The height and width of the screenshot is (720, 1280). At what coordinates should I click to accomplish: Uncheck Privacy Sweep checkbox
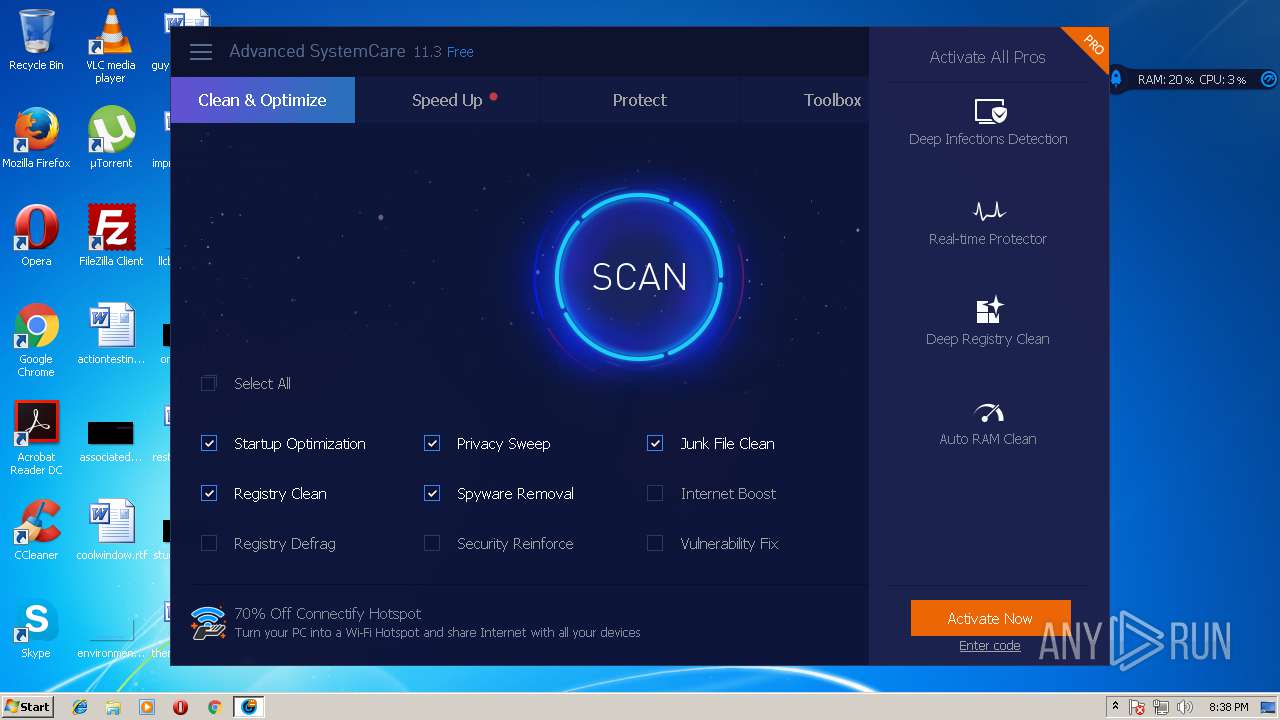(432, 444)
